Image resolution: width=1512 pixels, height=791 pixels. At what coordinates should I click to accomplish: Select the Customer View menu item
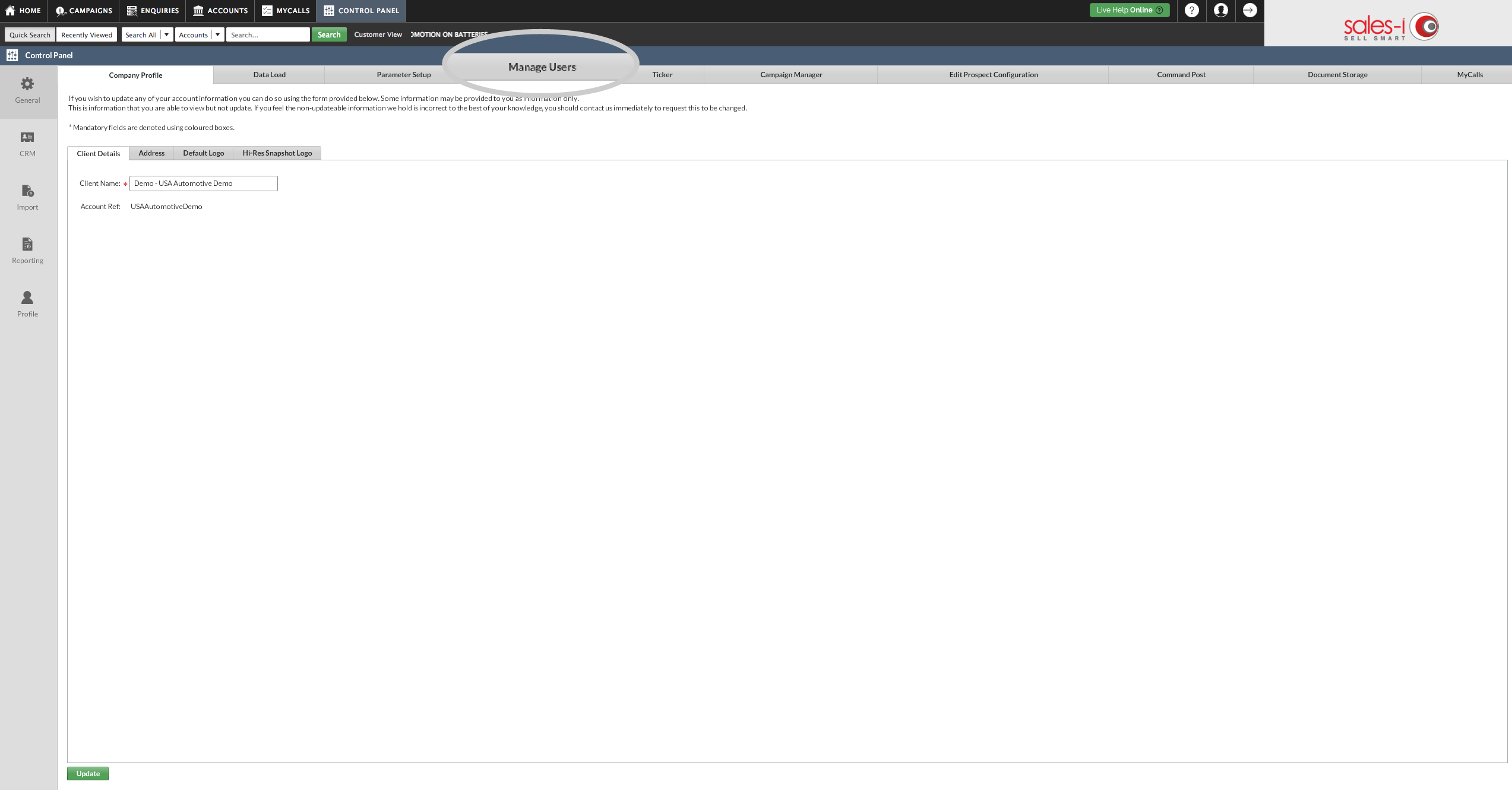378,34
